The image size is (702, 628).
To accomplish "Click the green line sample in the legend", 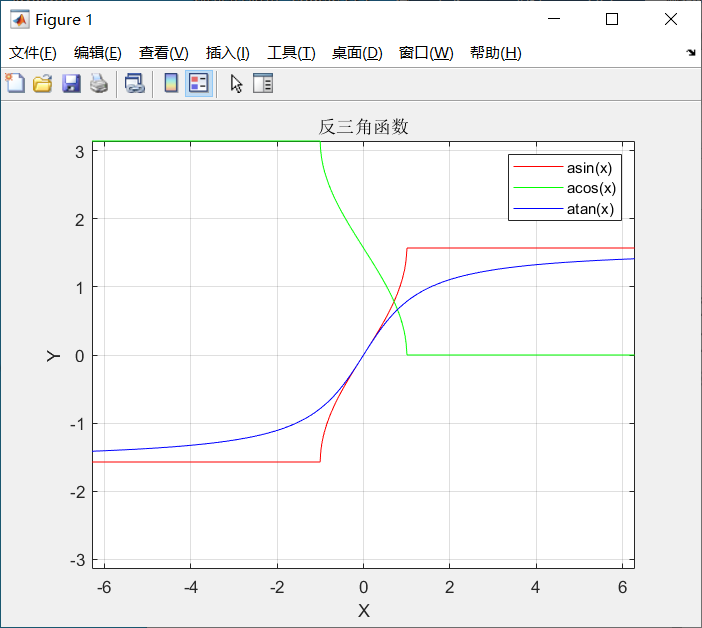I will pyautogui.click(x=538, y=188).
